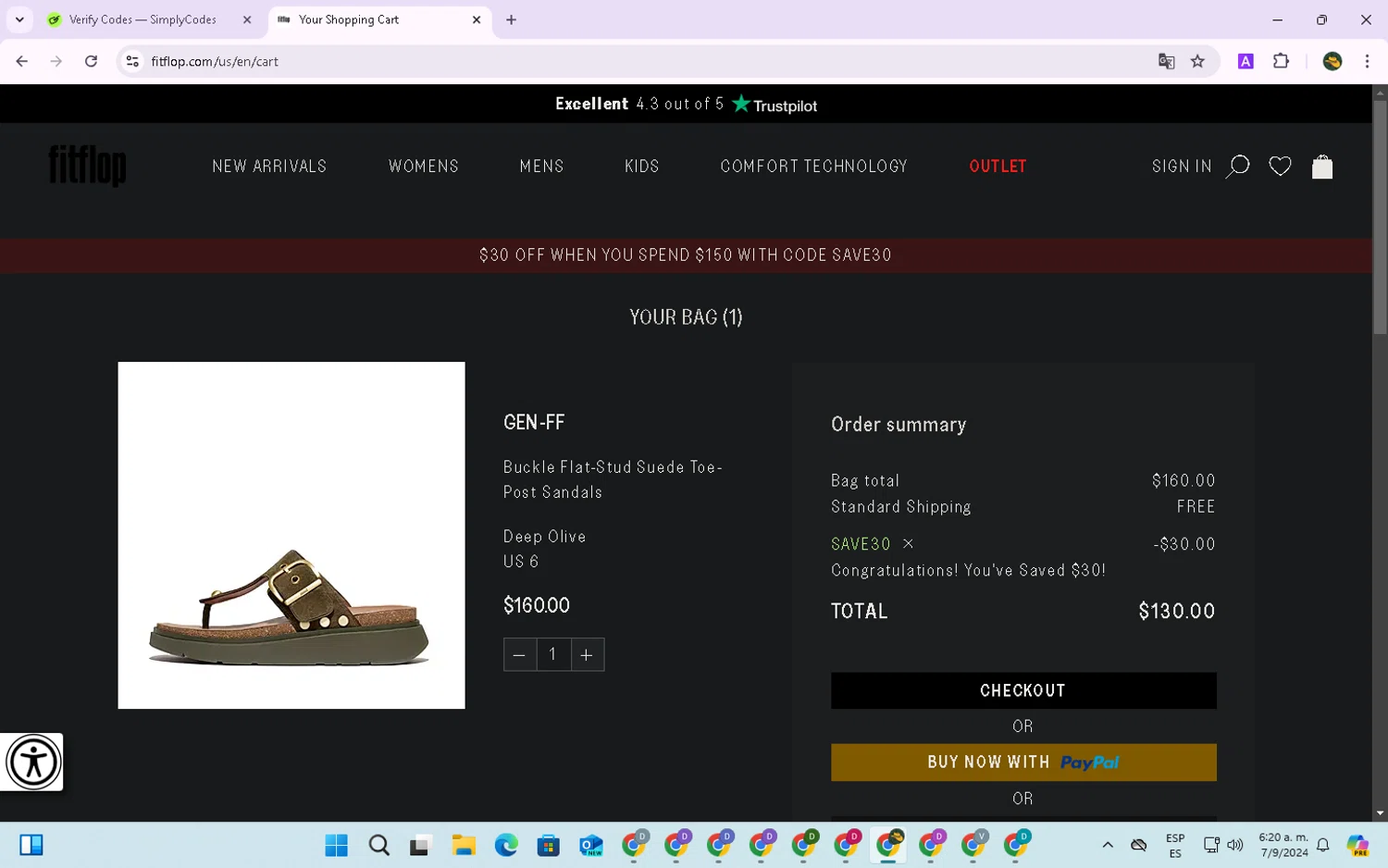This screenshot has width=1388, height=868.
Task: Open File Explorer from taskbar
Action: click(464, 845)
